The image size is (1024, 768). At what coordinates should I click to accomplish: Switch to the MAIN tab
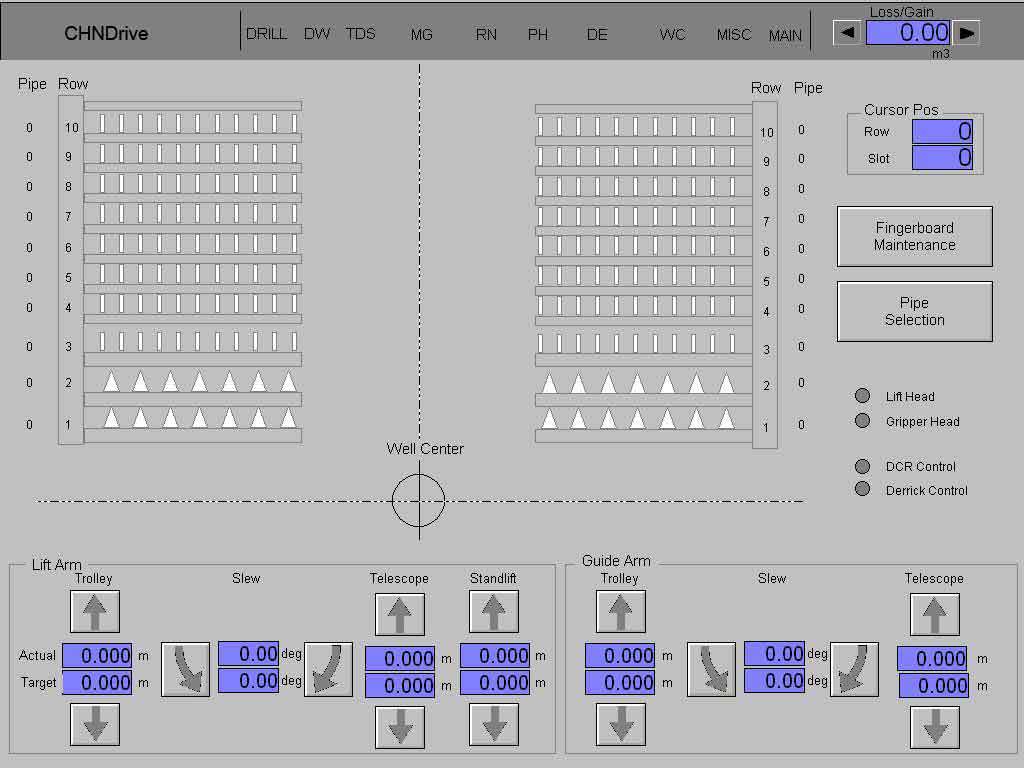pos(785,35)
